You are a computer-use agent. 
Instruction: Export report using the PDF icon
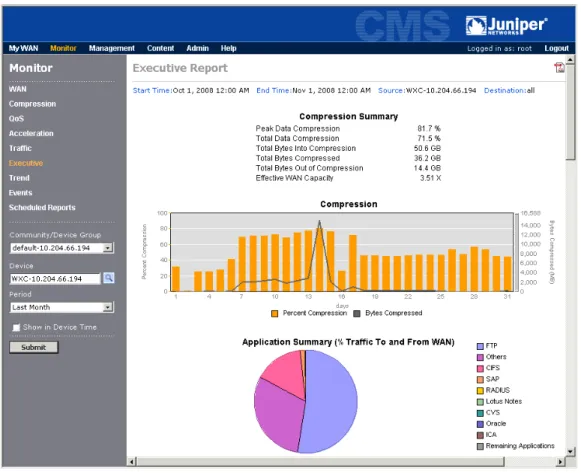click(x=559, y=68)
